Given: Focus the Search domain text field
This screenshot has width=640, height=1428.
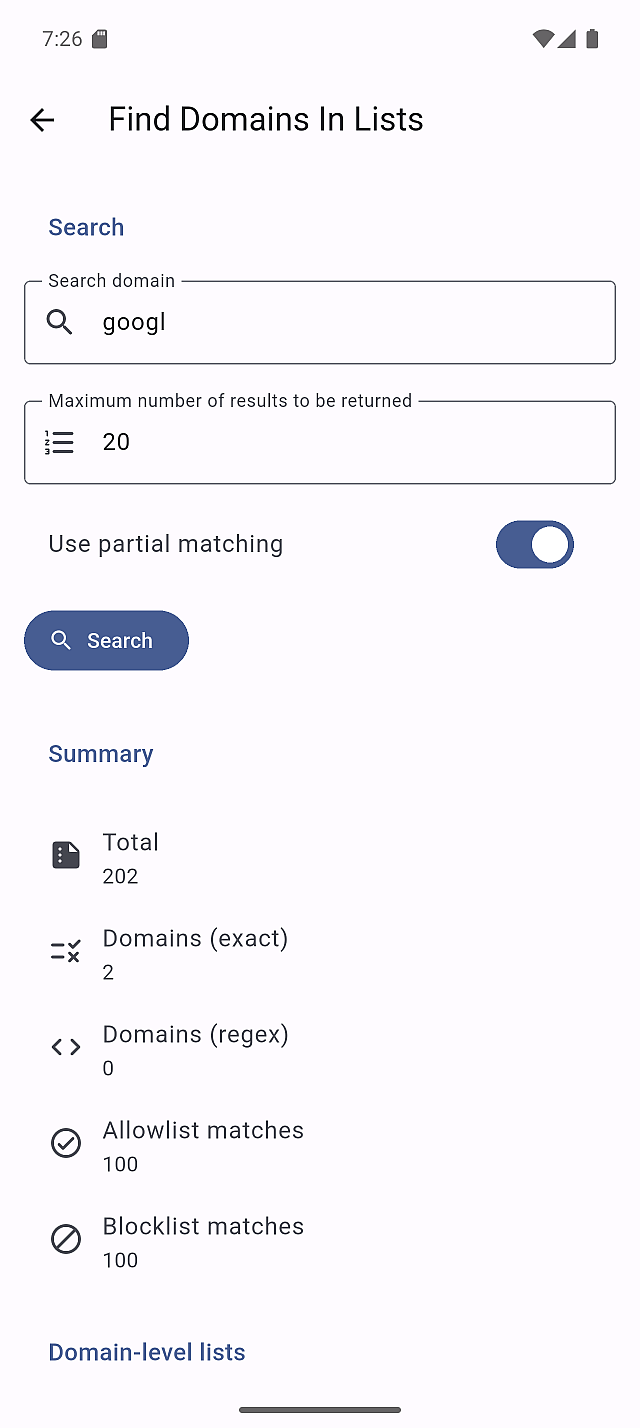Looking at the screenshot, I should [x=340, y=322].
